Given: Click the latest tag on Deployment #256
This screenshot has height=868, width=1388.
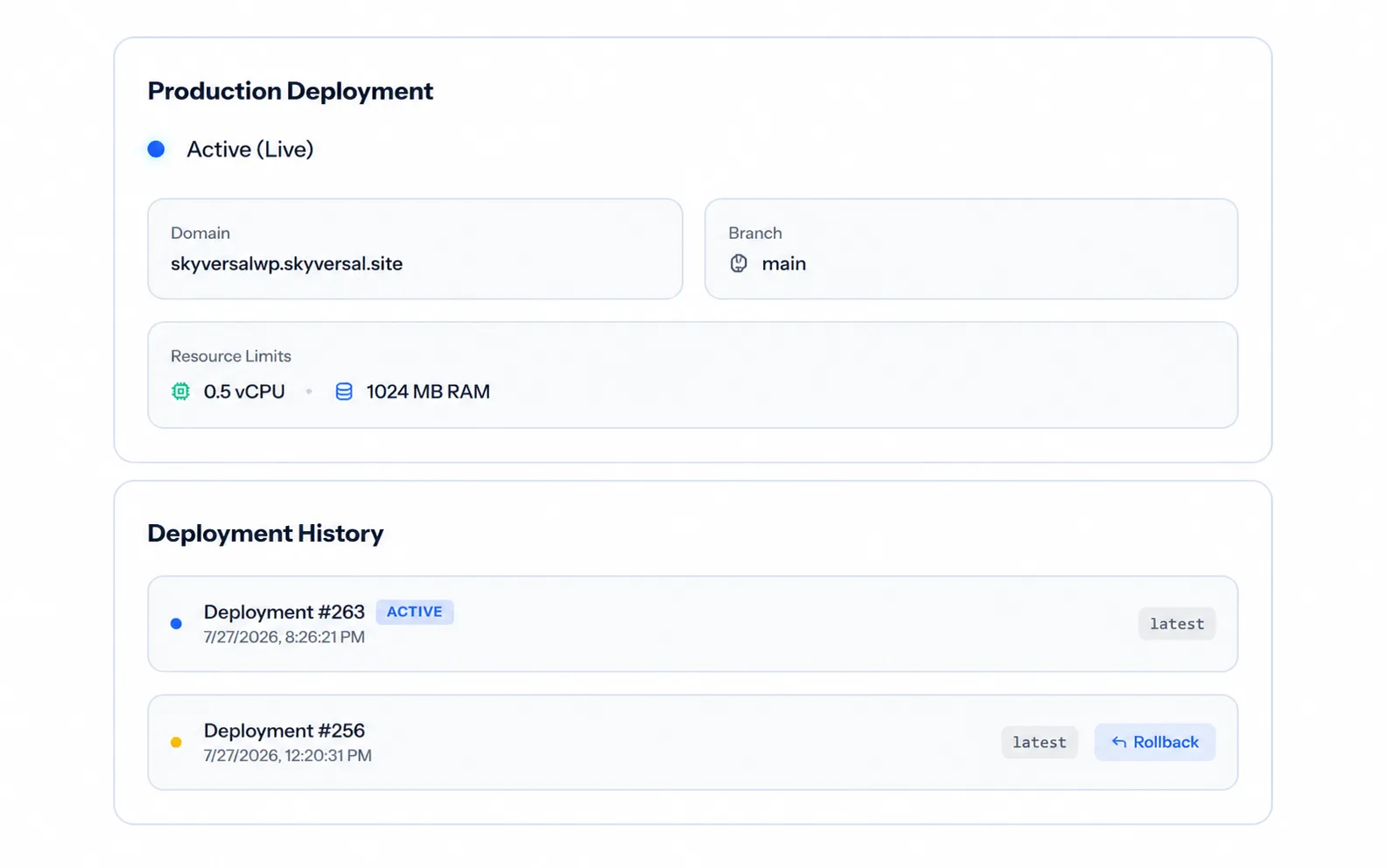Looking at the screenshot, I should [x=1040, y=742].
